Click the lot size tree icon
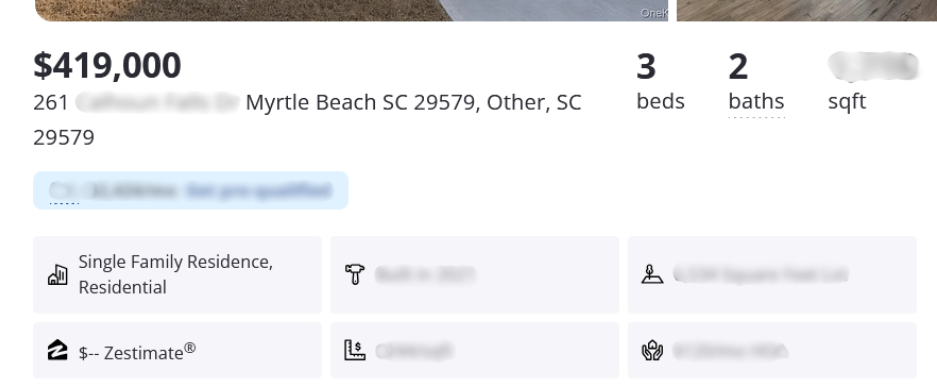Image resolution: width=937 pixels, height=392 pixels. pyautogui.click(x=652, y=274)
